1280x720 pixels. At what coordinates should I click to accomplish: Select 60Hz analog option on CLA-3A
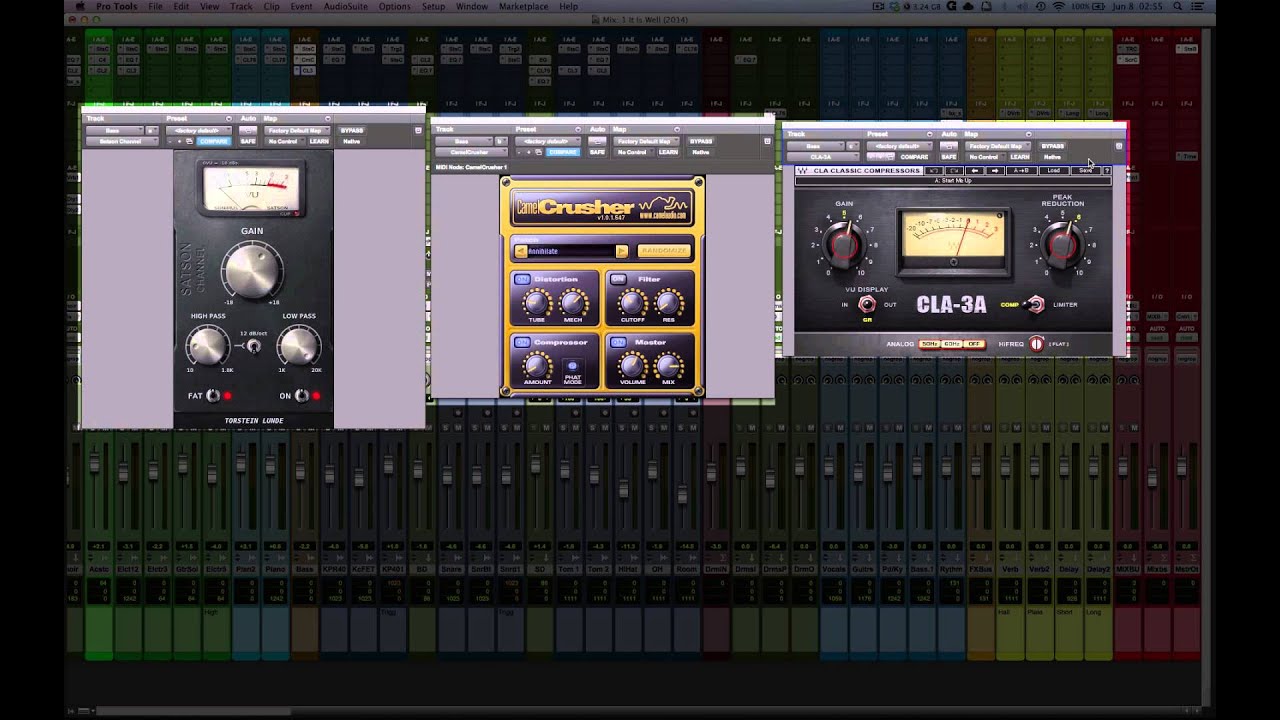point(952,344)
